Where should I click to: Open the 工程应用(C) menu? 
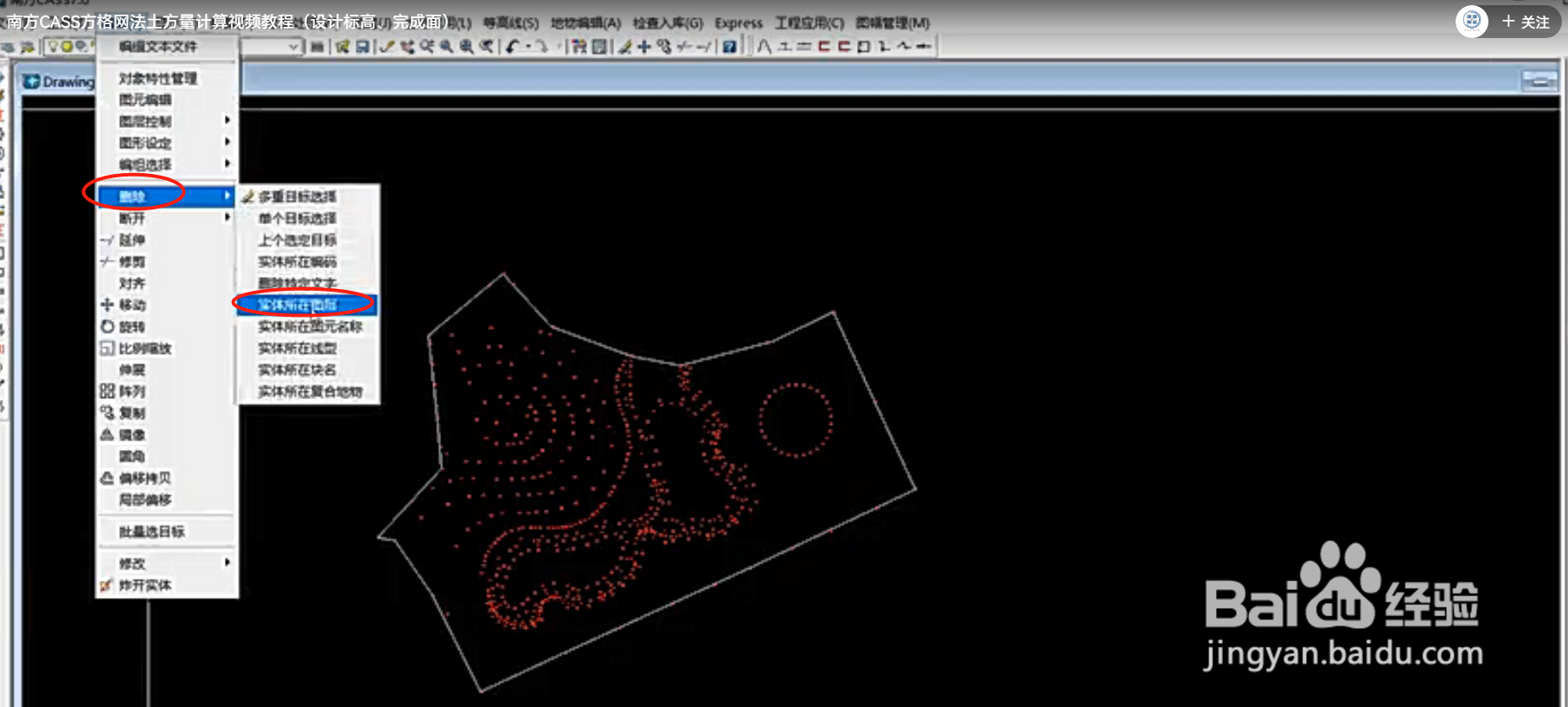coord(809,23)
